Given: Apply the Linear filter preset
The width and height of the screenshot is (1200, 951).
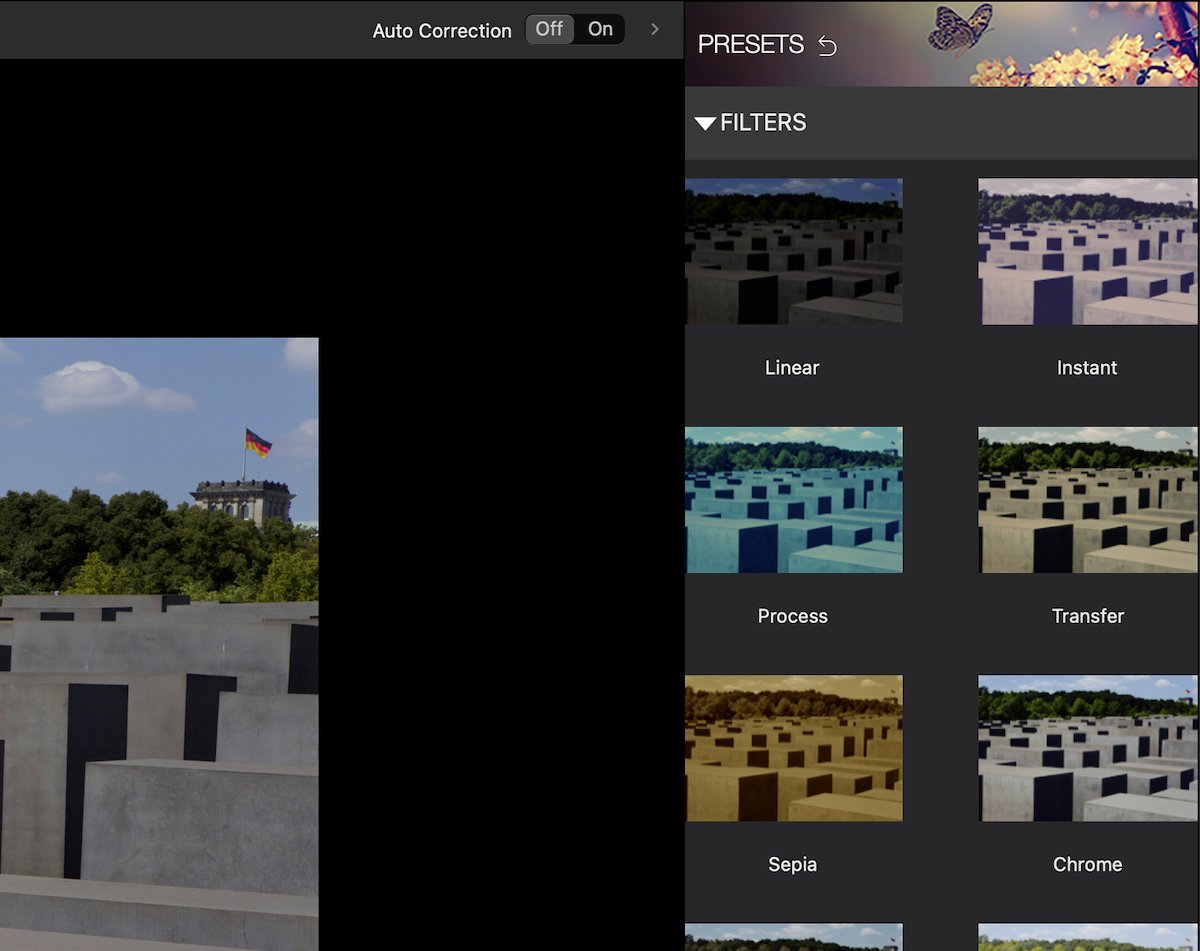Looking at the screenshot, I should point(793,250).
